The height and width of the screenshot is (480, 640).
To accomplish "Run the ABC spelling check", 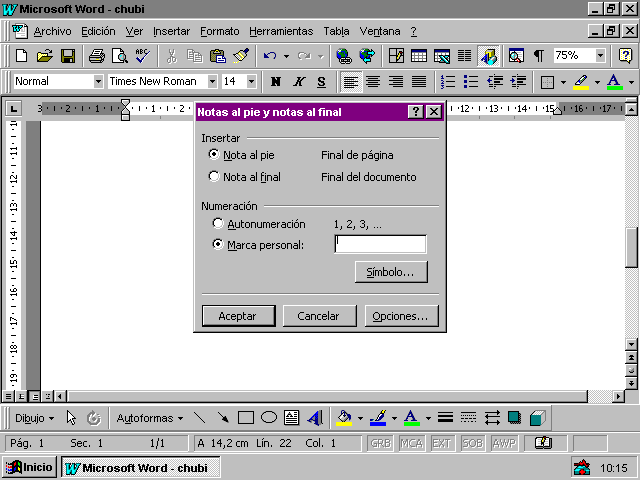I will pyautogui.click(x=143, y=56).
